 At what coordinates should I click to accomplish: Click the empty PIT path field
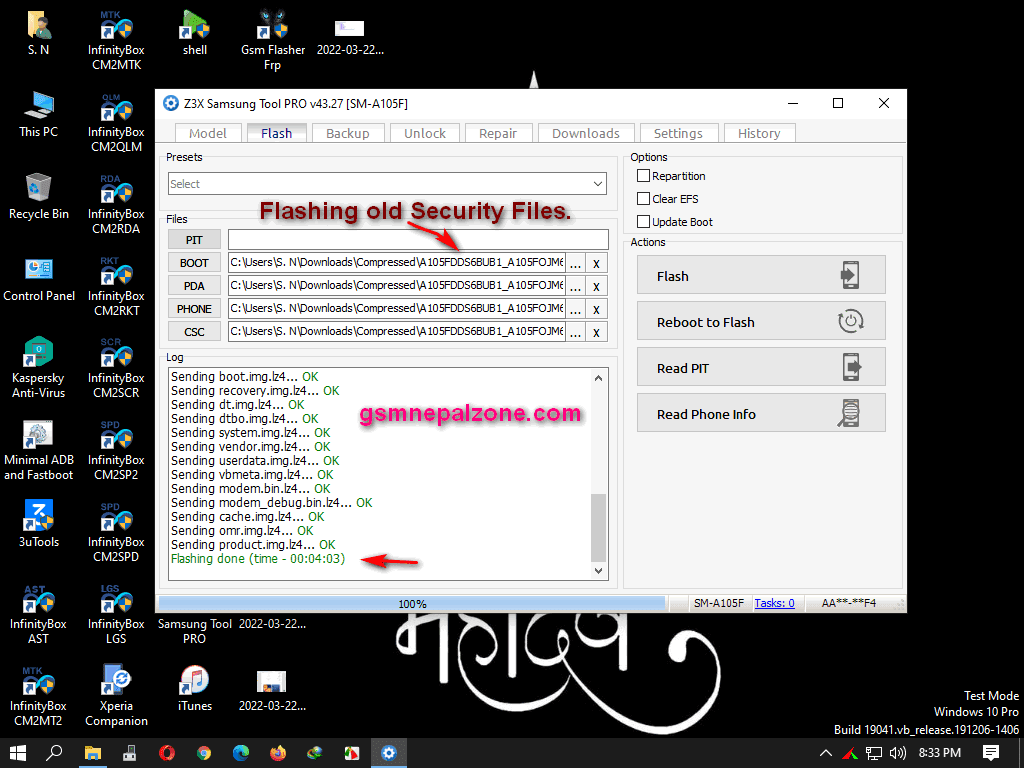pyautogui.click(x=418, y=240)
